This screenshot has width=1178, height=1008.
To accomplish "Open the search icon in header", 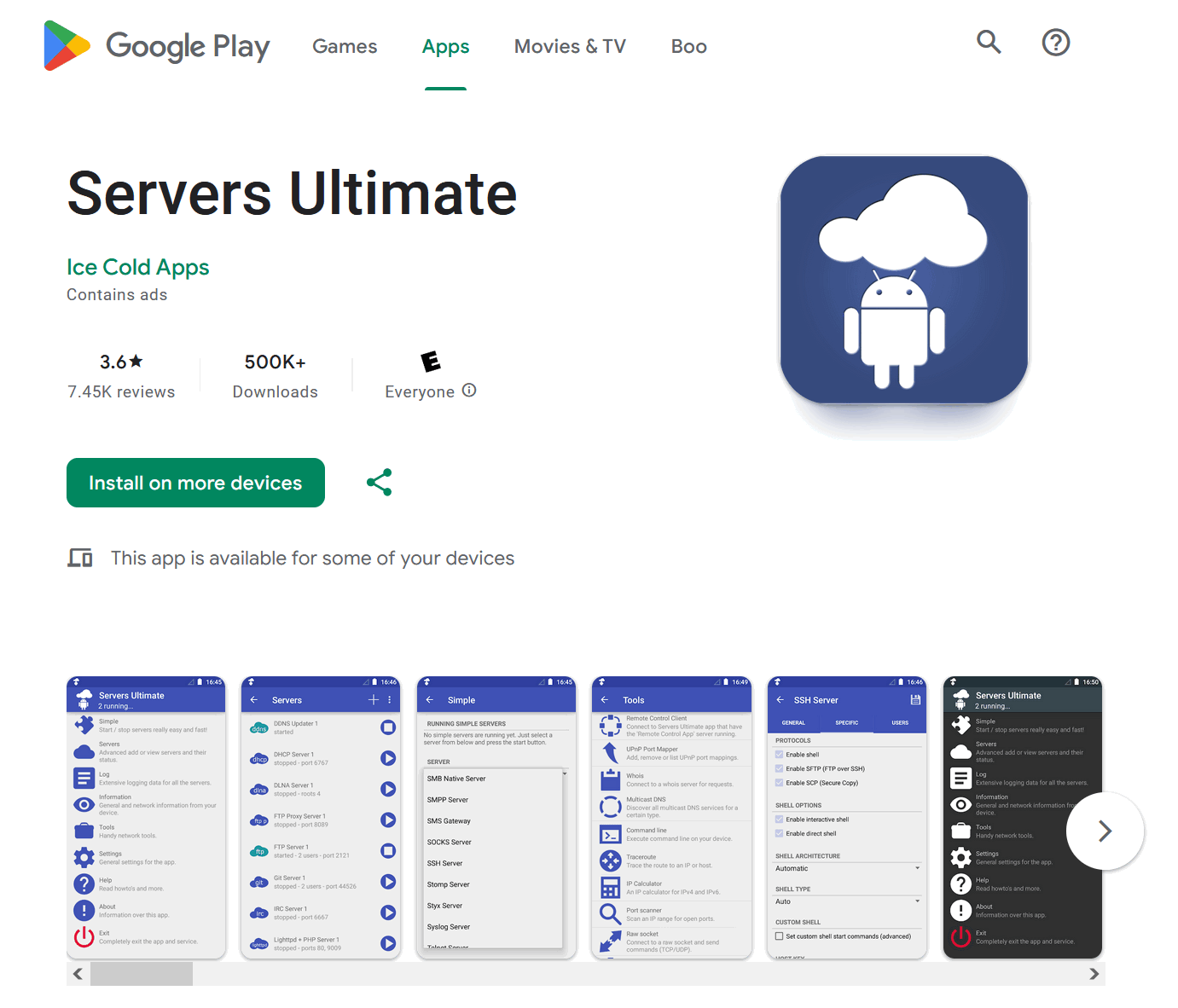I will (x=989, y=42).
